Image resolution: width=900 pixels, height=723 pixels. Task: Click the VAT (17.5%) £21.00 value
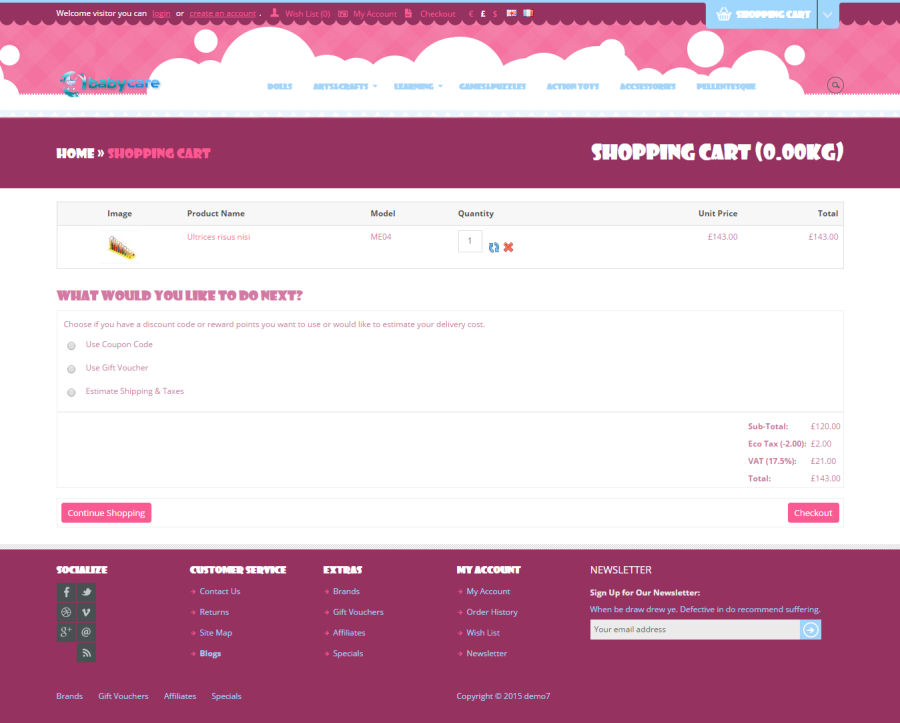(x=823, y=461)
